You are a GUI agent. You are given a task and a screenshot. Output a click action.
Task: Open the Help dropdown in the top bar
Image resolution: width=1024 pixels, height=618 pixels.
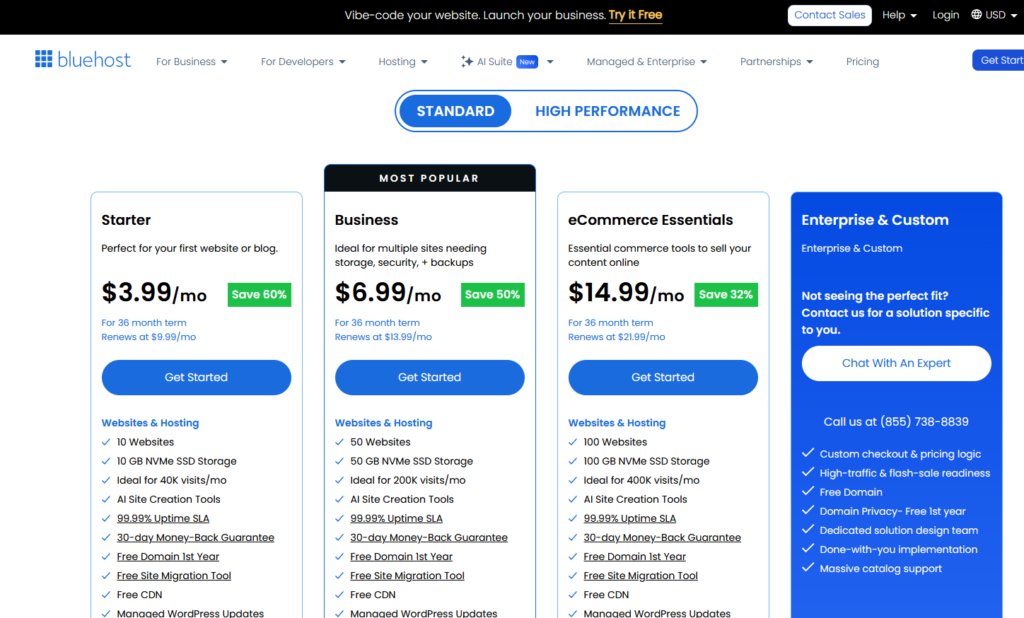pyautogui.click(x=899, y=15)
